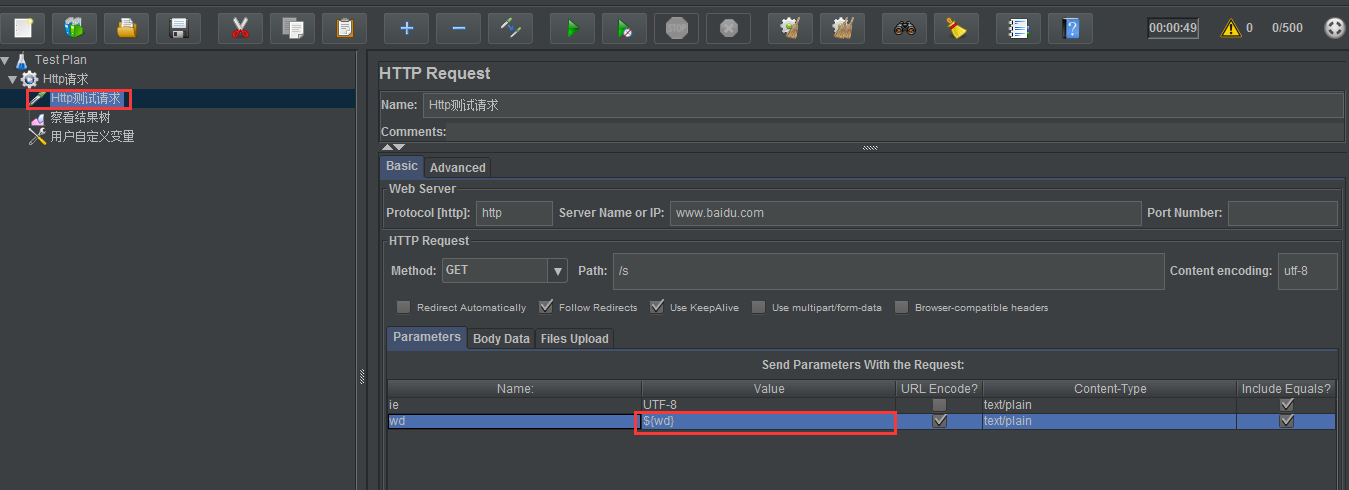This screenshot has height=490, width=1349.
Task: Click the Value column header
Action: coord(769,388)
